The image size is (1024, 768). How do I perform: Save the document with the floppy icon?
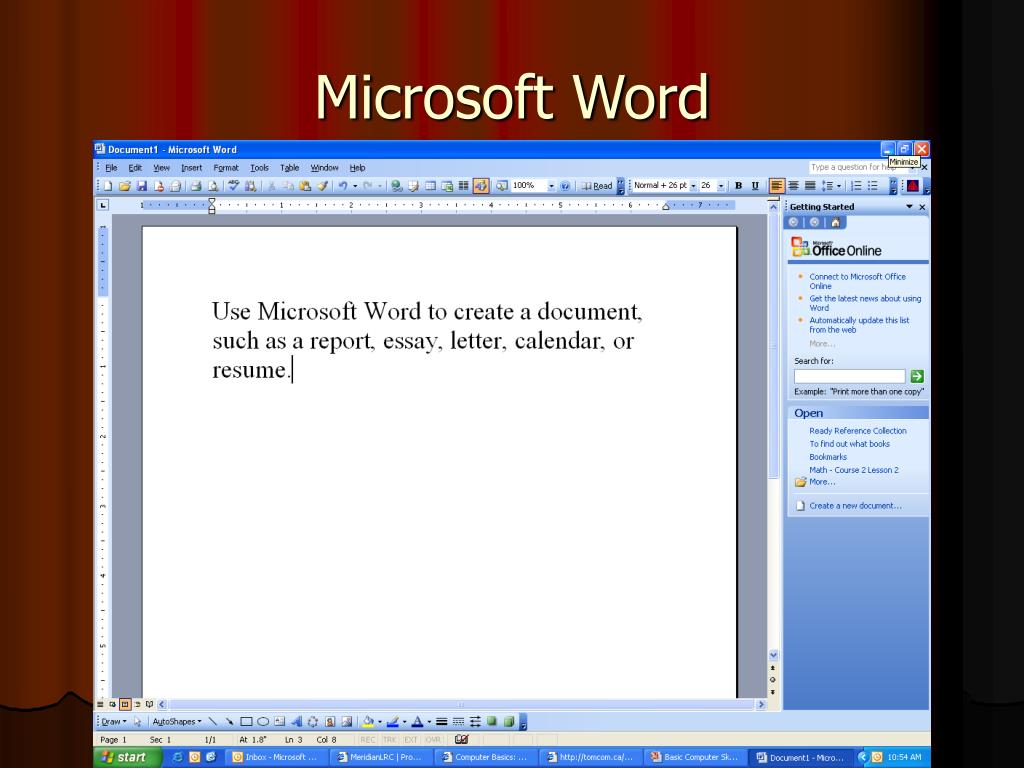coord(142,186)
